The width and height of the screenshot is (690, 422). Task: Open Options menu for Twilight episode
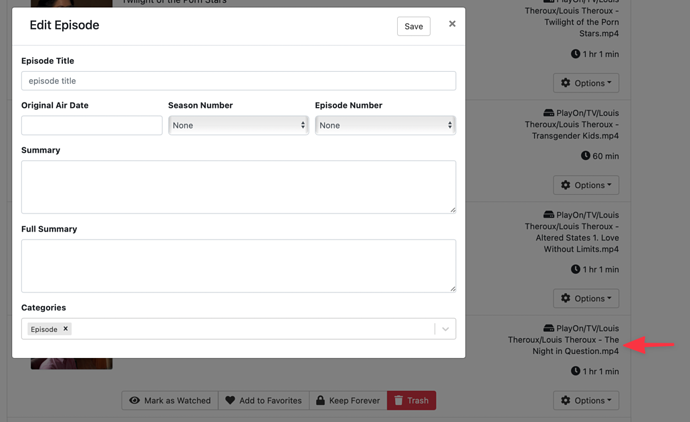[x=585, y=83]
